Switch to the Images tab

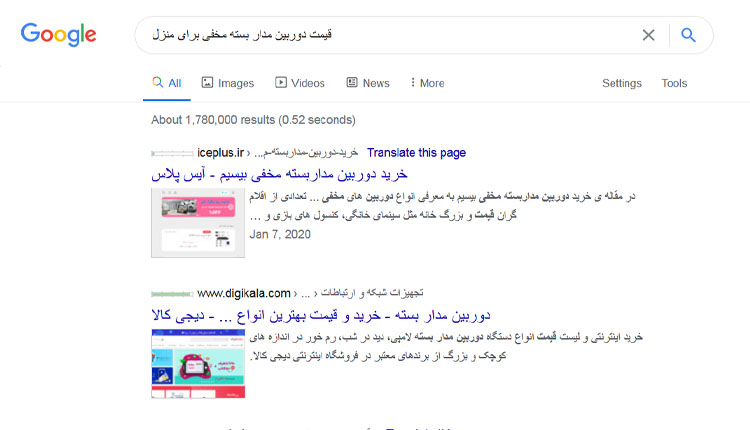click(227, 83)
